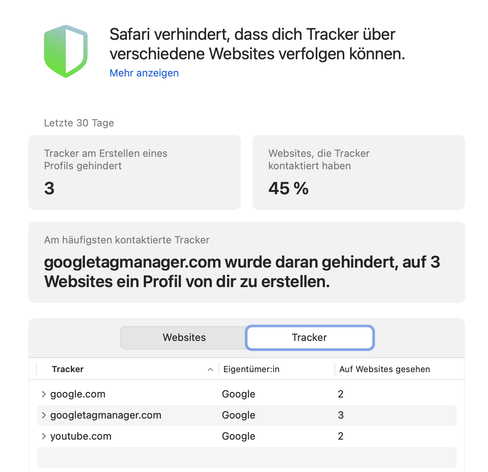The width and height of the screenshot is (488, 472).
Task: Expand the google.com tracker row
Action: 43,394
